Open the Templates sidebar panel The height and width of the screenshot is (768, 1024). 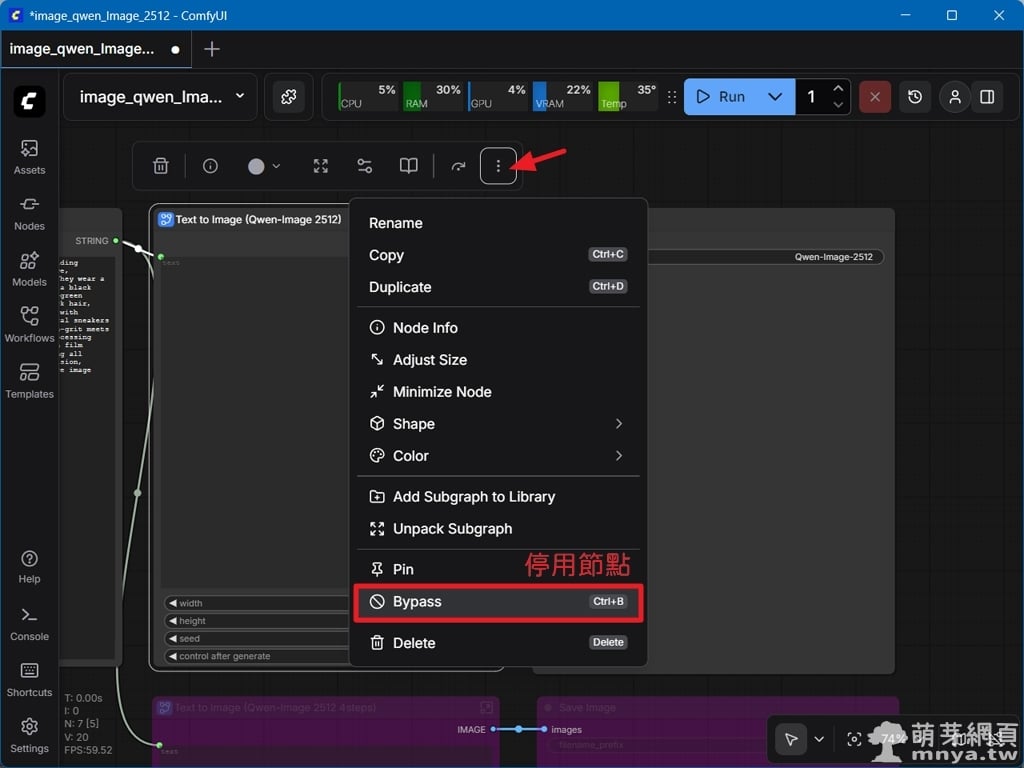click(29, 381)
